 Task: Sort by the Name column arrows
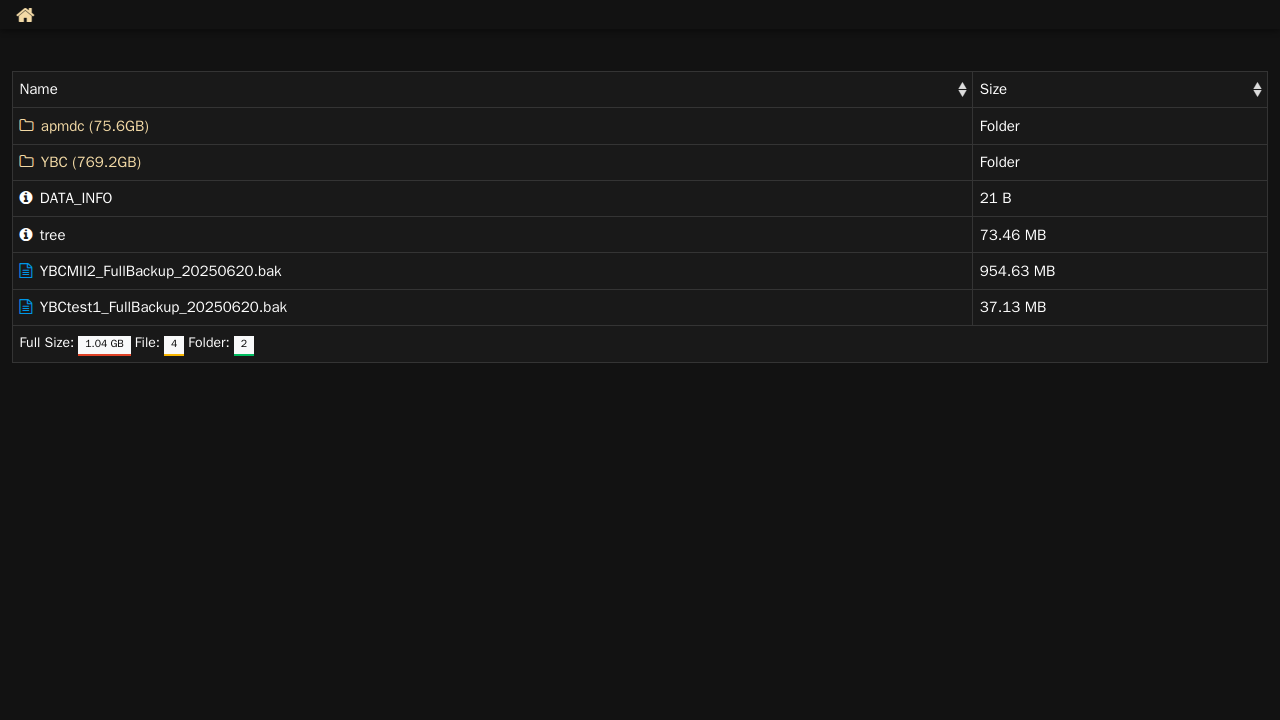[x=962, y=90]
